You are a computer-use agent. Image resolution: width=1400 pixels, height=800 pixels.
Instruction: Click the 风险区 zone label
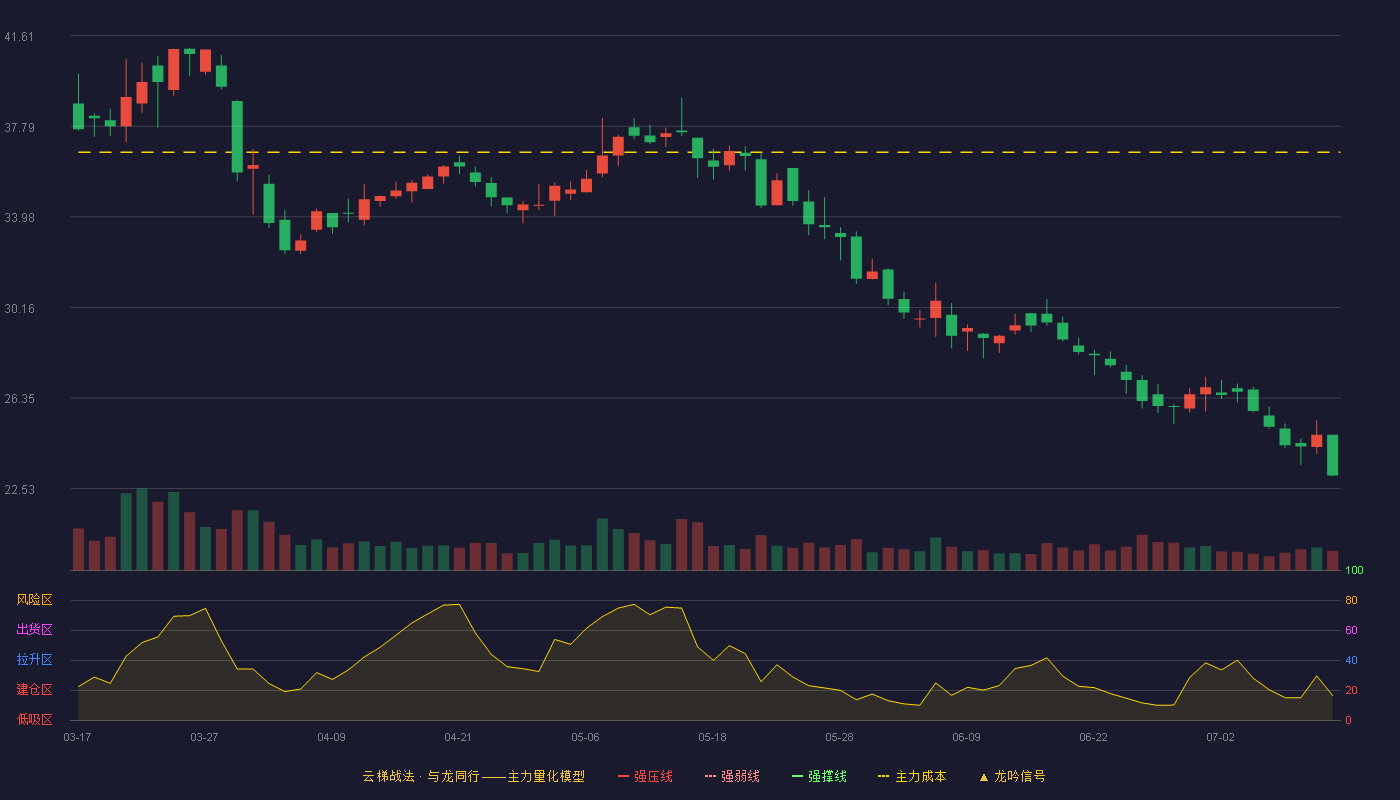(x=34, y=600)
